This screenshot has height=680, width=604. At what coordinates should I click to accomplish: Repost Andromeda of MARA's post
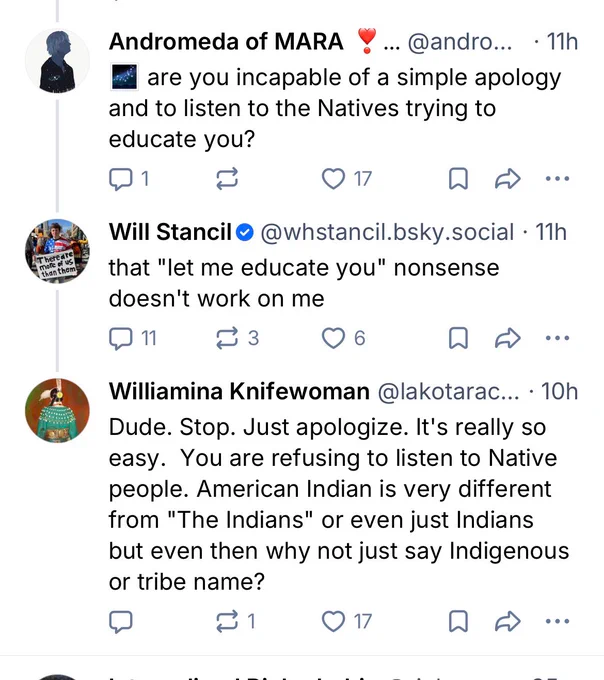pos(227,179)
